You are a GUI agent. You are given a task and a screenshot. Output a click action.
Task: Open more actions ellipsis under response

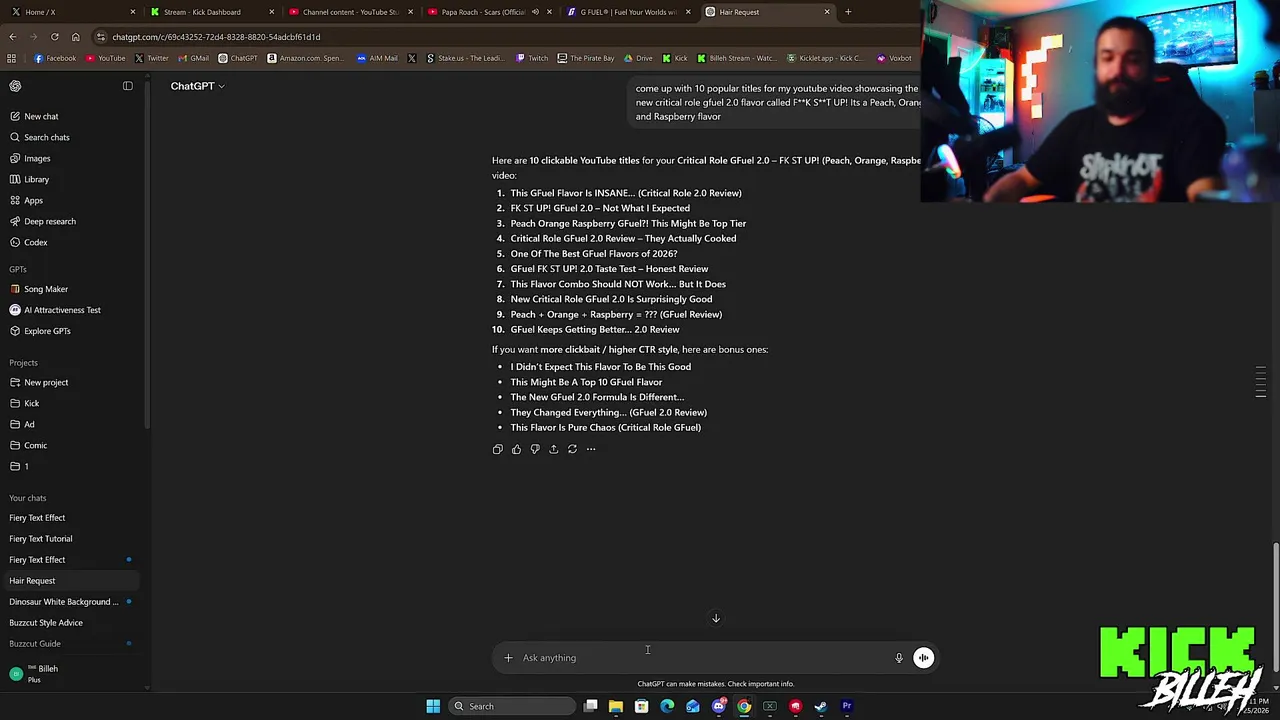[591, 449]
